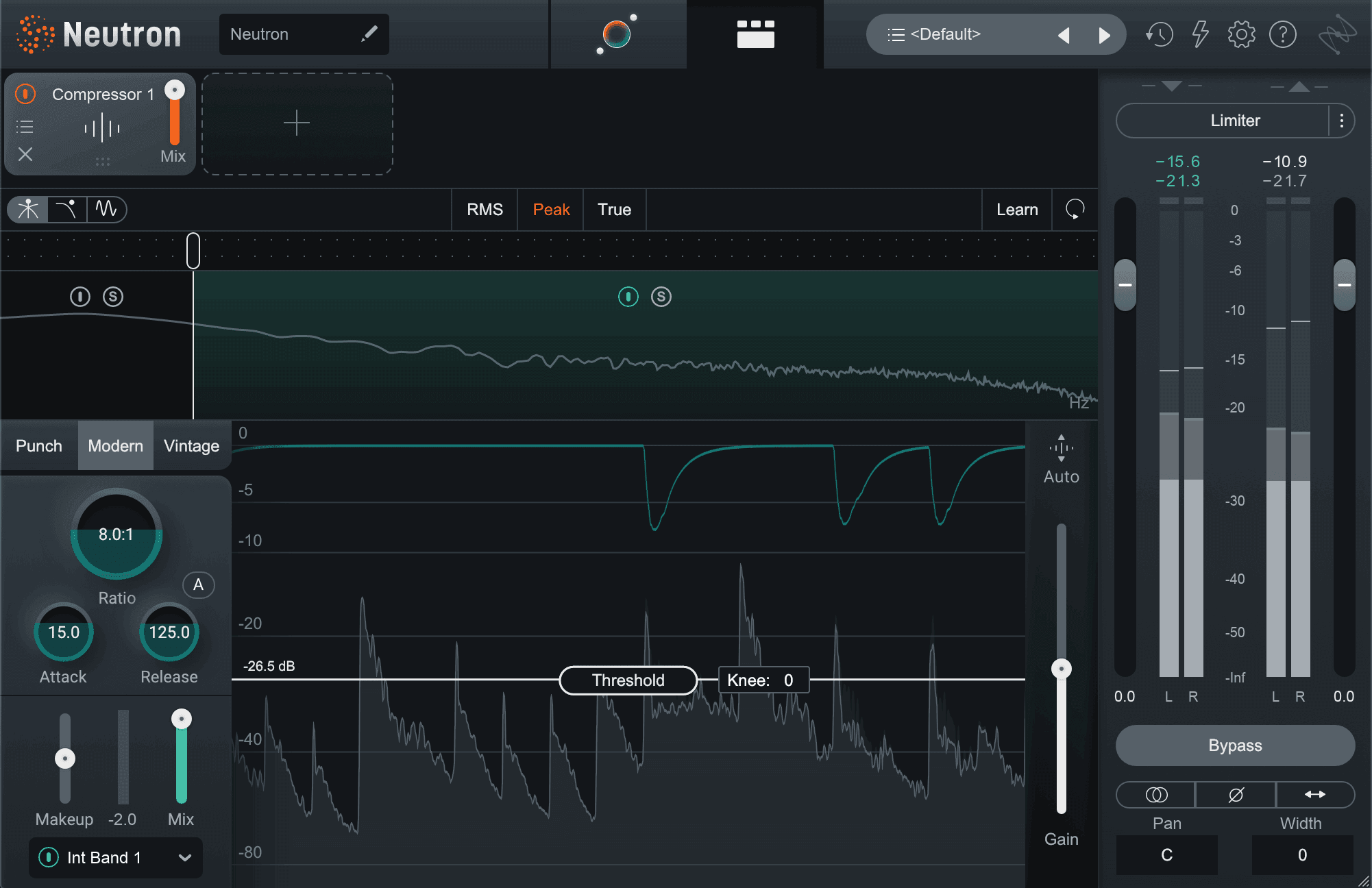This screenshot has height=888, width=1372.
Task: Invert phase with the slashed circle icon
Action: coord(1236,795)
